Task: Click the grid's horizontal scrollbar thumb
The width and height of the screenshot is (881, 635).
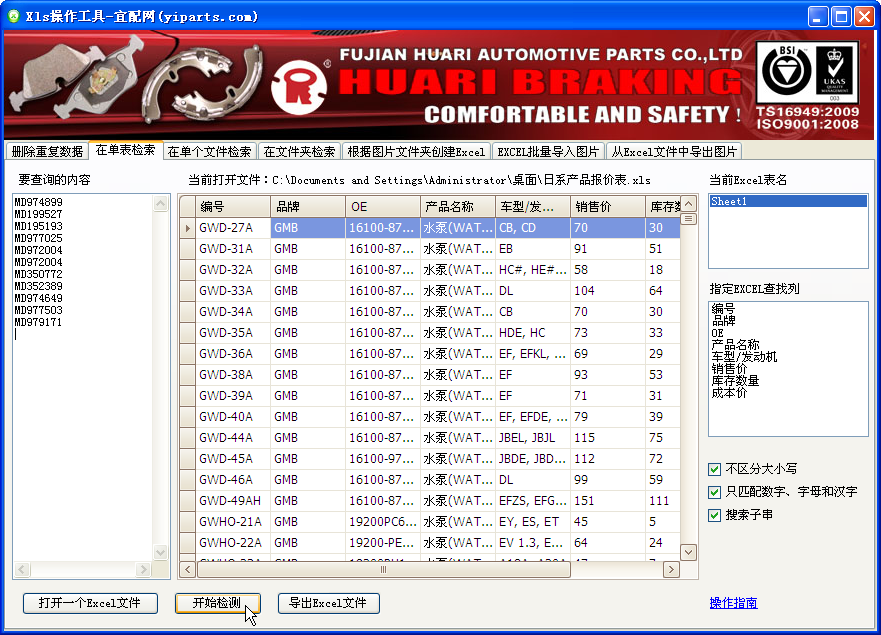Action: (384, 569)
